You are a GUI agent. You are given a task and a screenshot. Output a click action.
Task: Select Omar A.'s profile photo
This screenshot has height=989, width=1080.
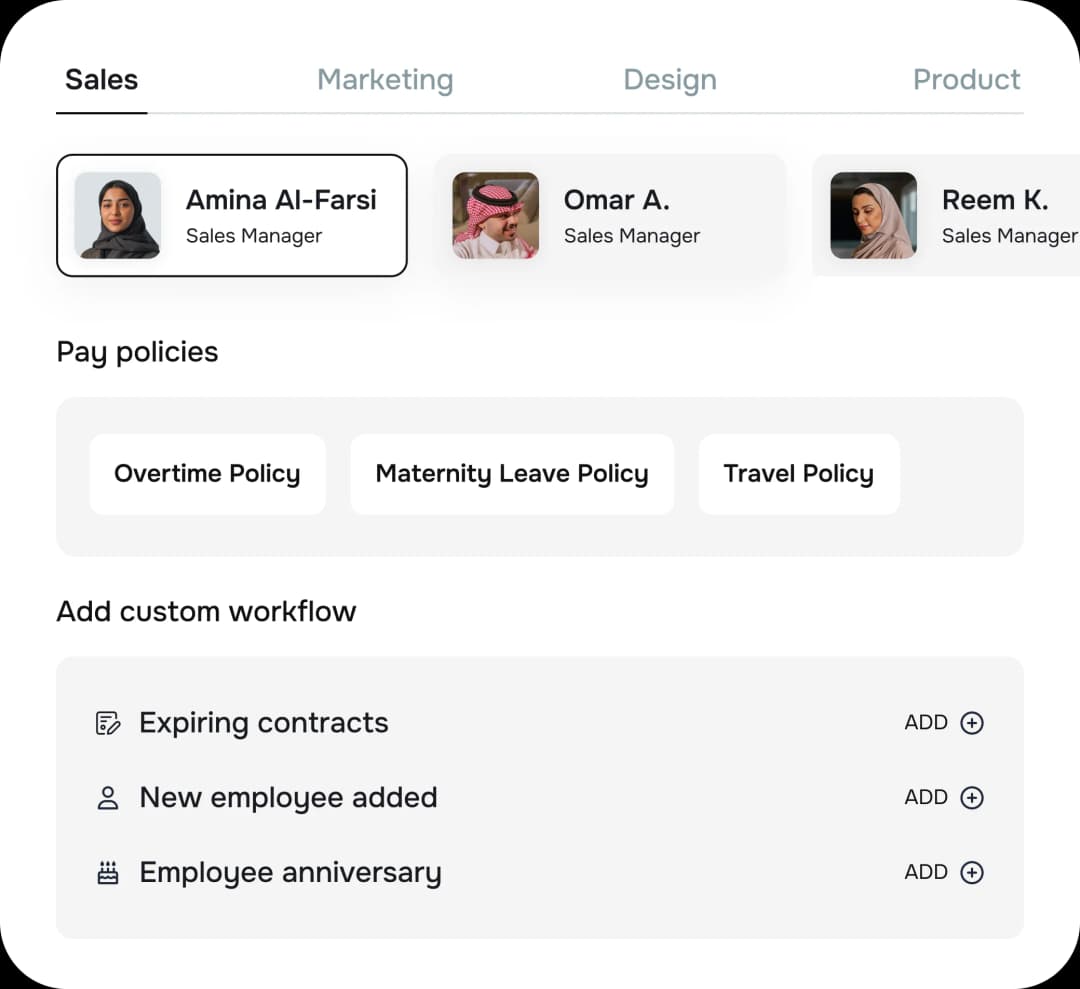(x=495, y=215)
